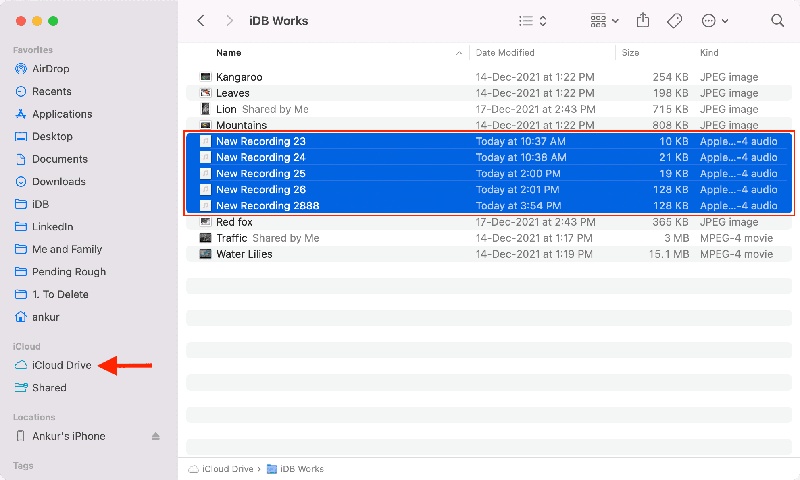The width and height of the screenshot is (800, 480).
Task: Select New Recording 26
Action: tap(489, 189)
